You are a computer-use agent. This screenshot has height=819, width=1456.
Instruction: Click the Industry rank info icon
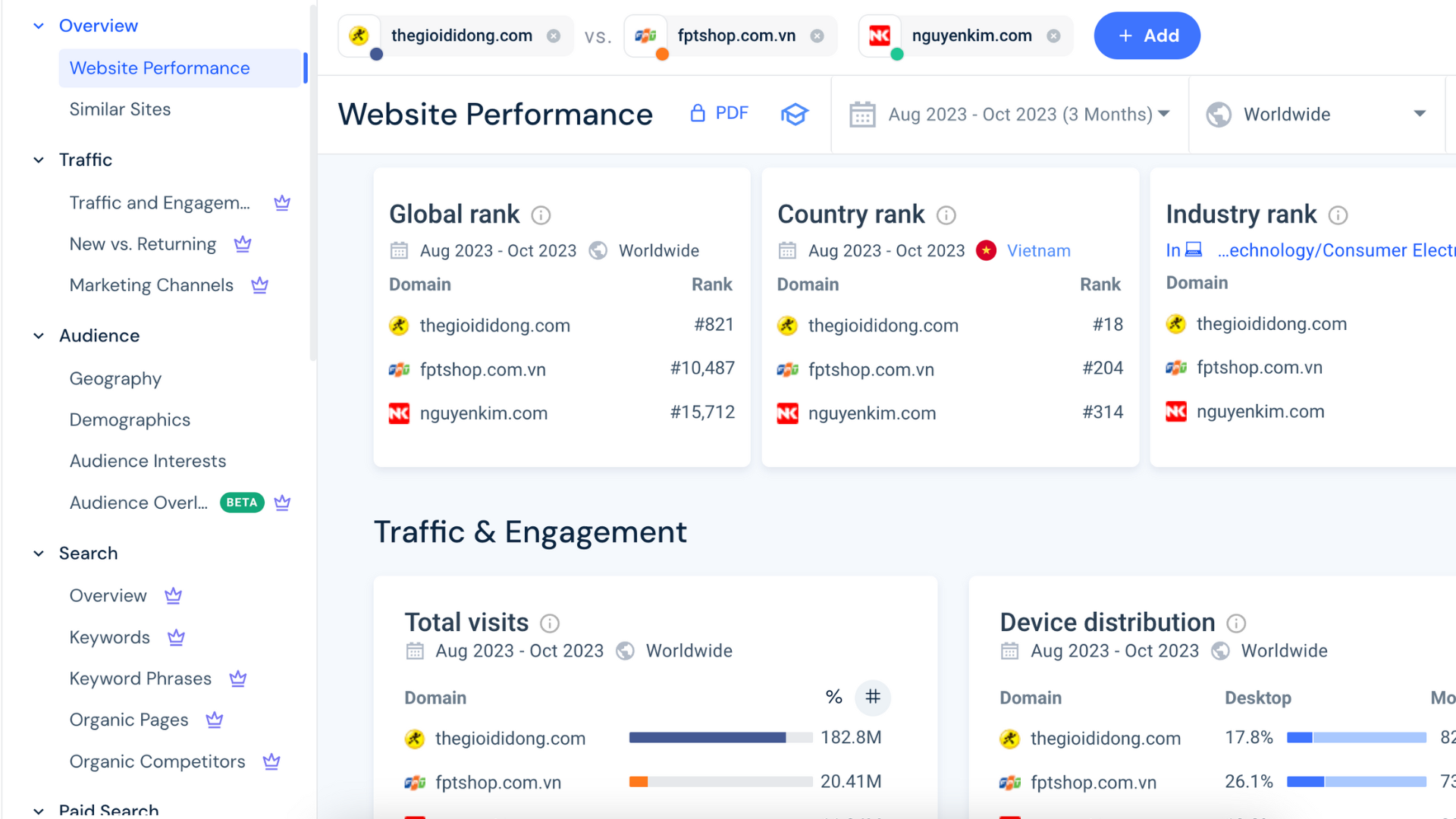coord(1338,215)
